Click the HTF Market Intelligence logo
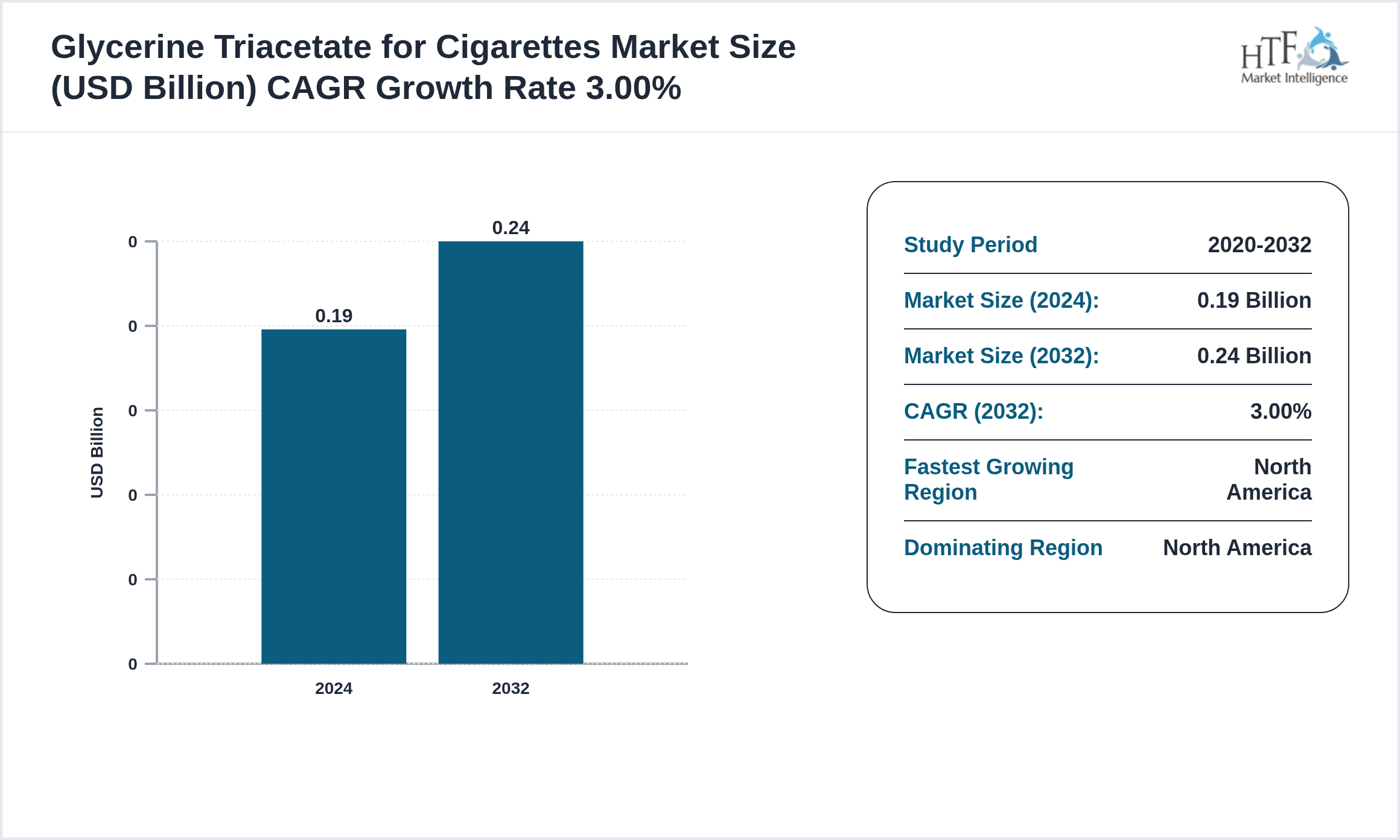This screenshot has height=840, width=1400. coord(1294,56)
